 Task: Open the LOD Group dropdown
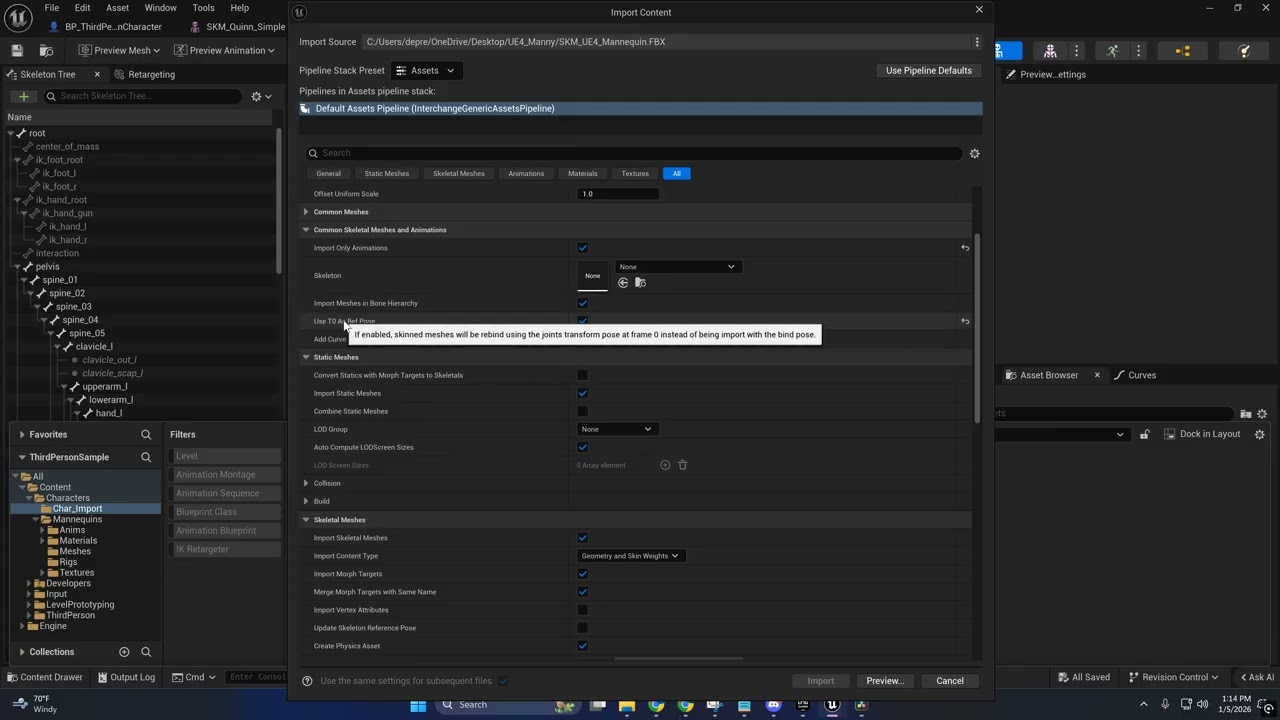point(616,429)
